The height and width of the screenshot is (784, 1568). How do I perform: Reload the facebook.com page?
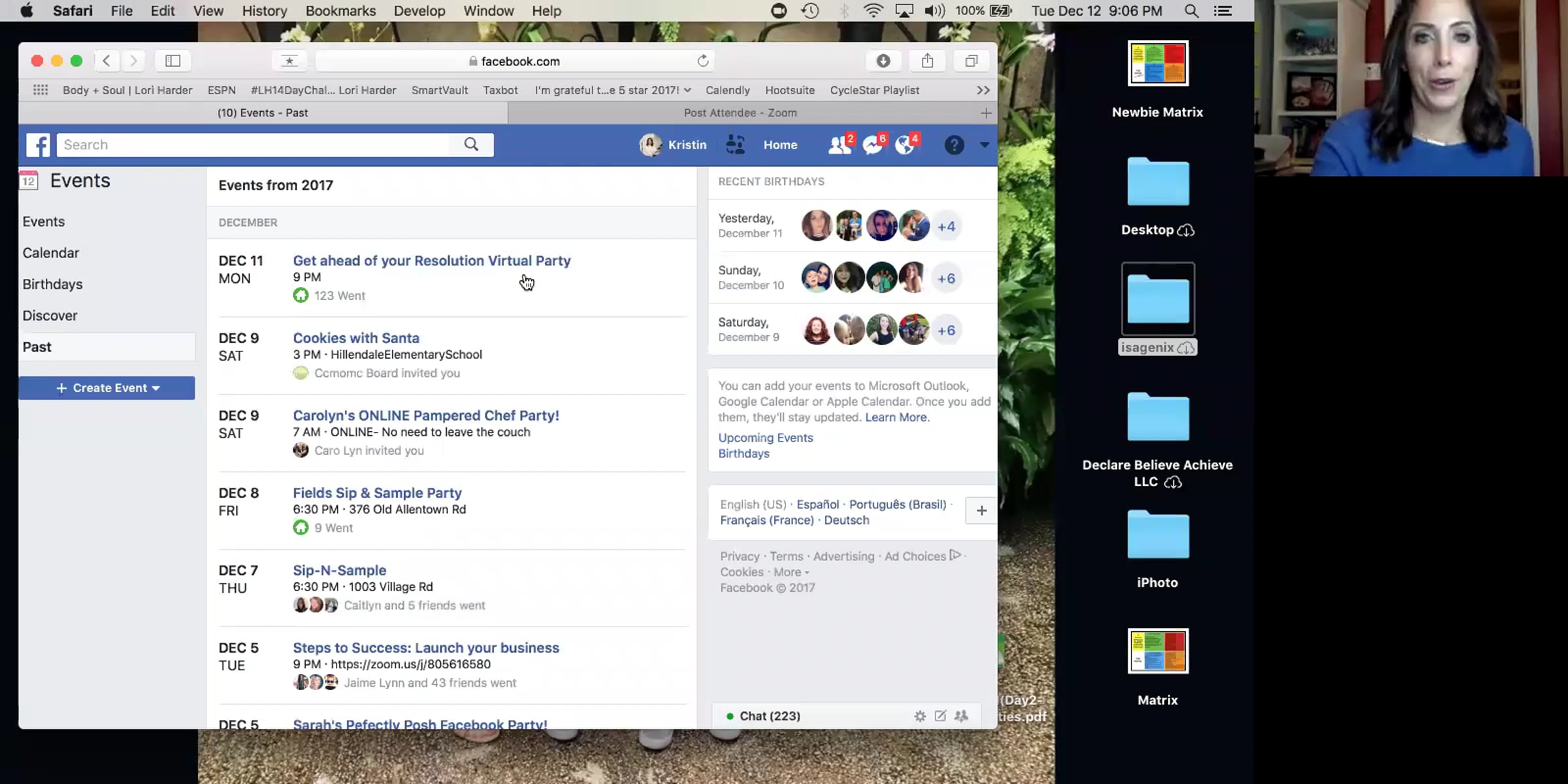pyautogui.click(x=703, y=61)
